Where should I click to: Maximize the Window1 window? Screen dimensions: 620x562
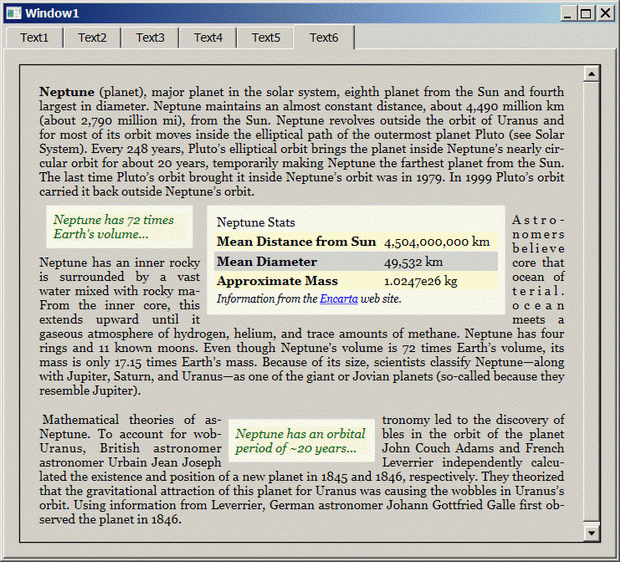(586, 13)
